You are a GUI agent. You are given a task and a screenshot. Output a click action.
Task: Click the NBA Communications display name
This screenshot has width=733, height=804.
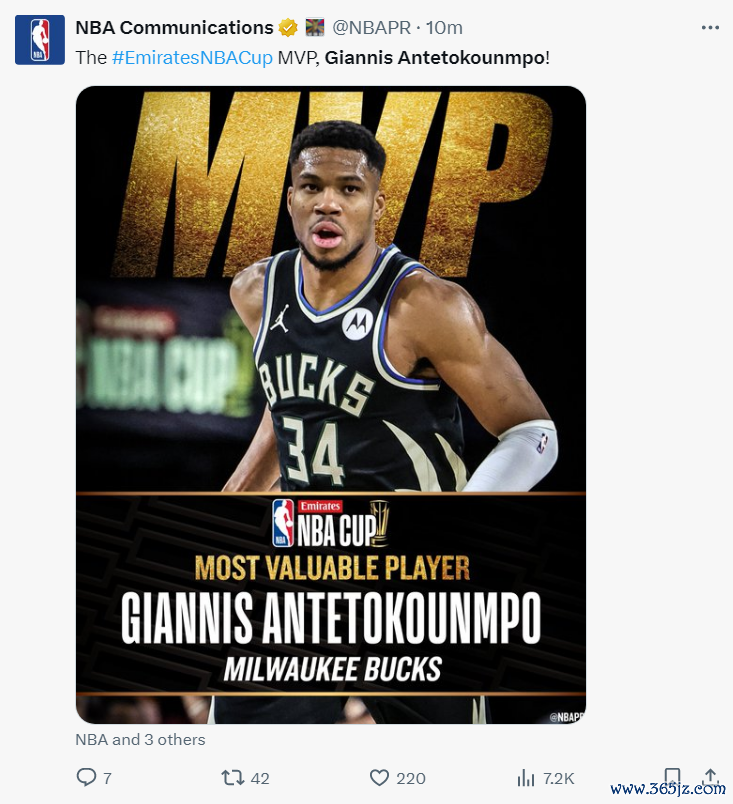click(174, 28)
